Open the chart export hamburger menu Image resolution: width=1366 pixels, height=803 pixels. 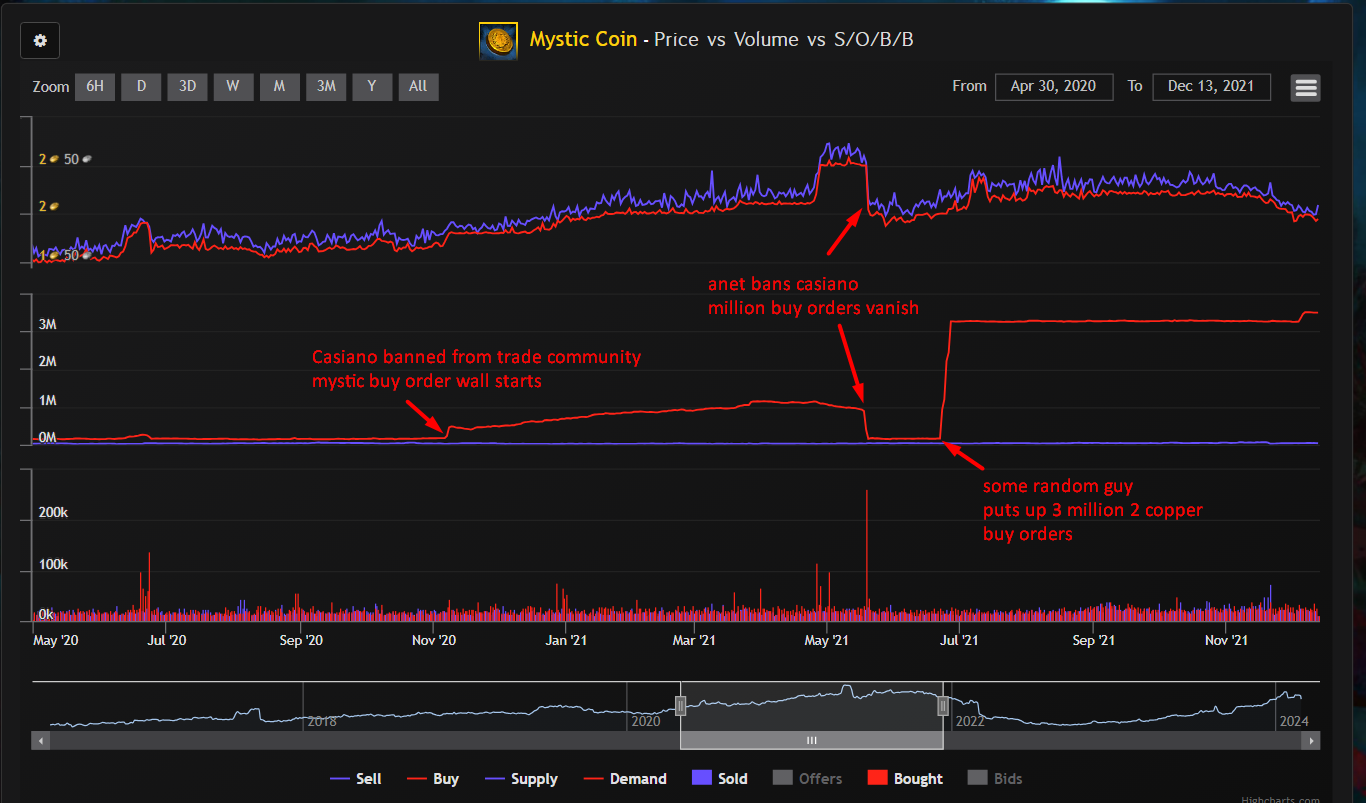1306,87
